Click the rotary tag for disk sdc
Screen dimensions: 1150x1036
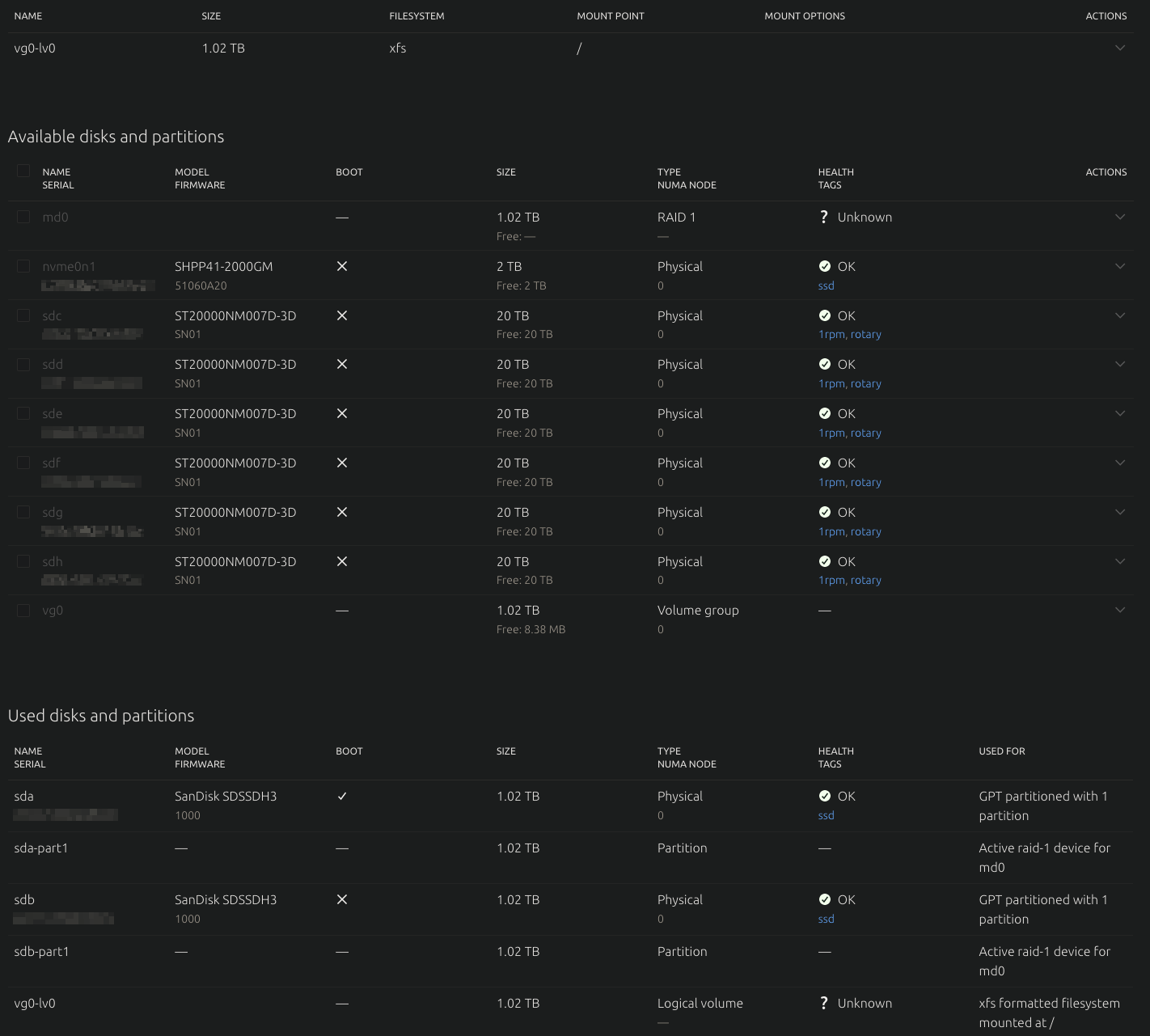tap(865, 335)
